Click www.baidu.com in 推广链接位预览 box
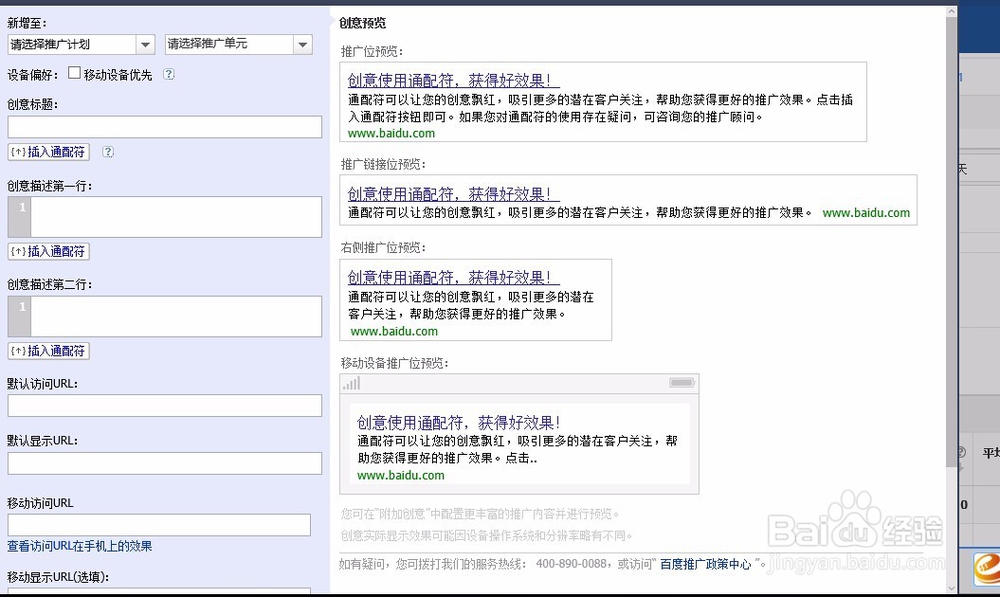Image resolution: width=1000 pixels, height=597 pixels. (x=866, y=213)
